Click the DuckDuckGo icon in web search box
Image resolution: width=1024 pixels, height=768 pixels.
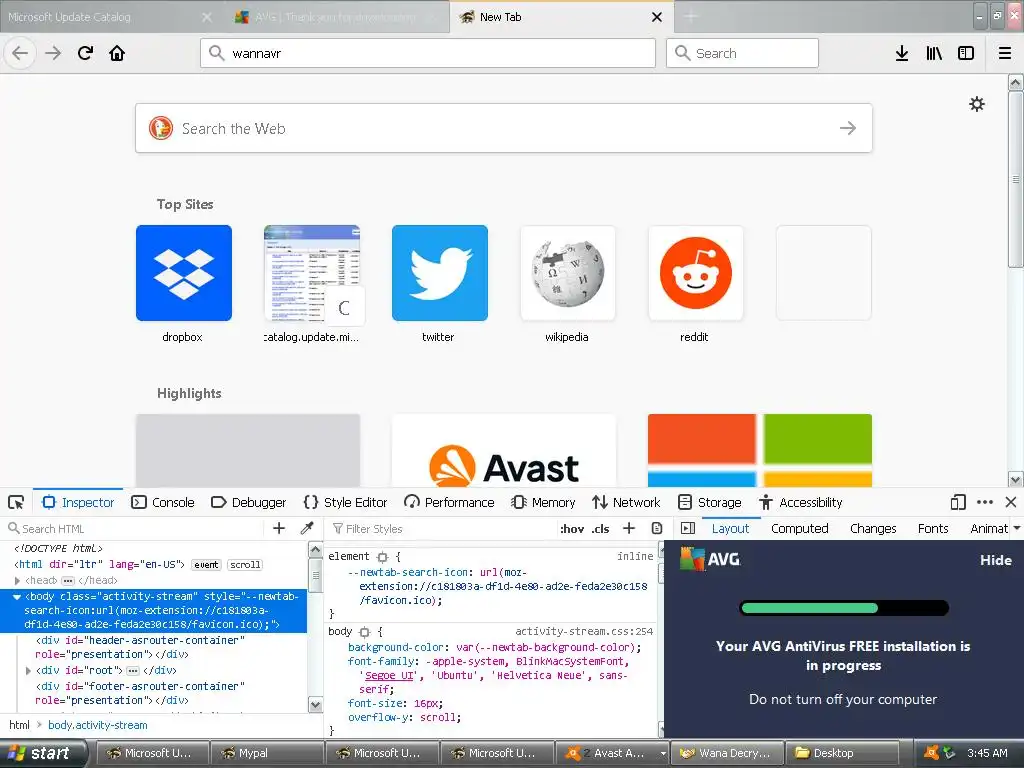point(161,128)
